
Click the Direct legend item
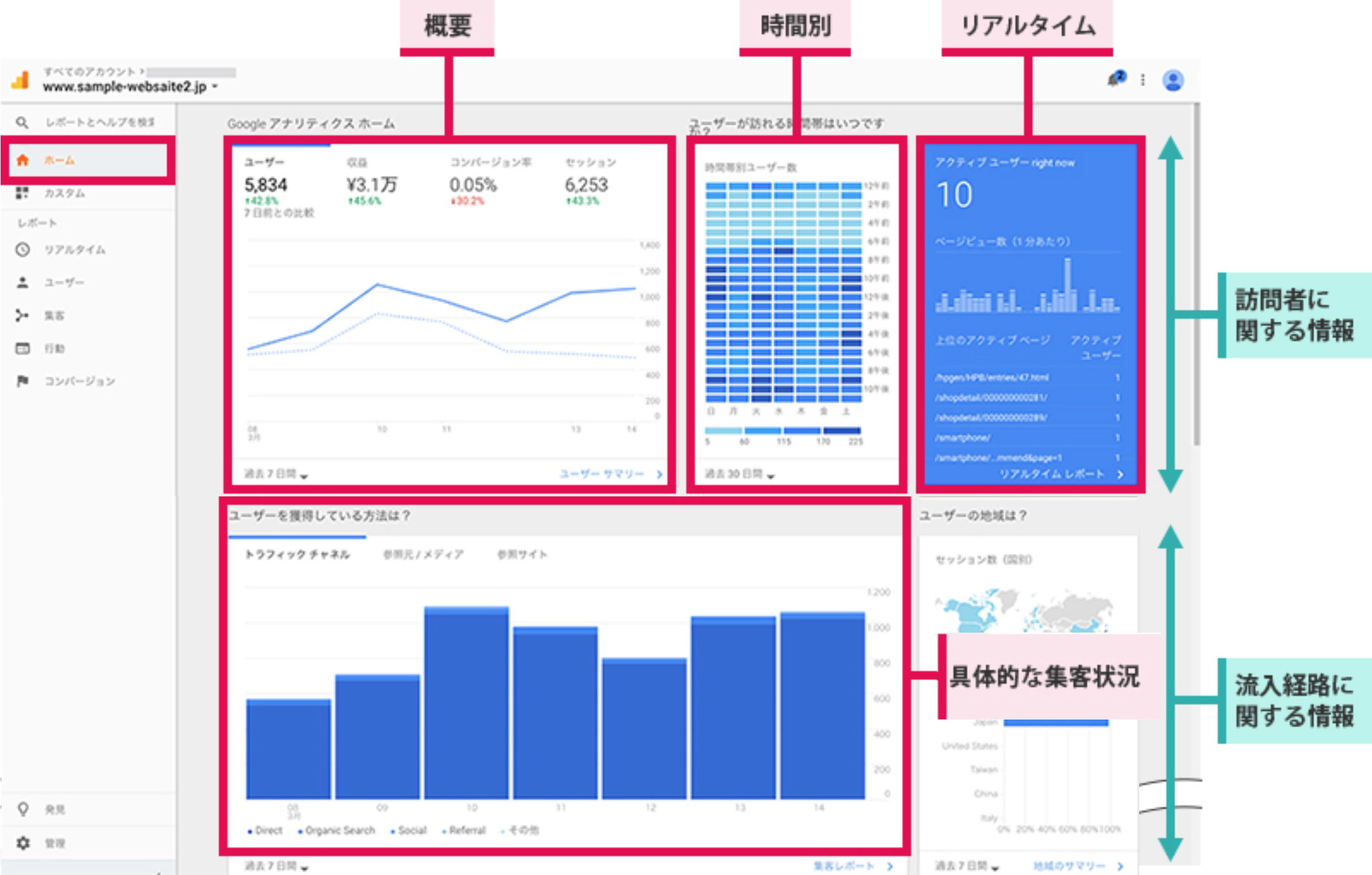(x=265, y=830)
